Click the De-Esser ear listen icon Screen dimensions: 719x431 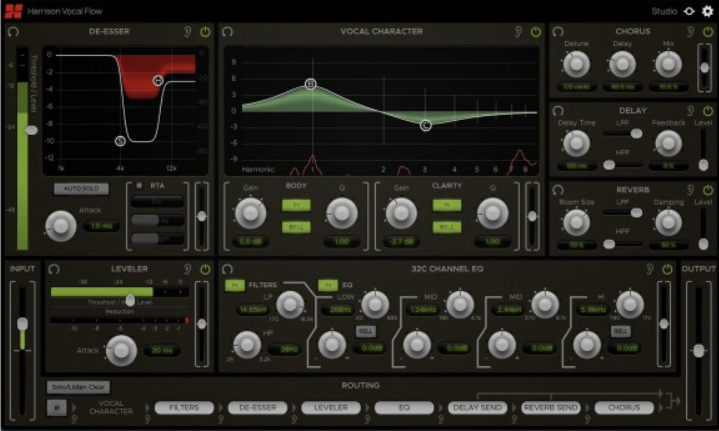188,32
